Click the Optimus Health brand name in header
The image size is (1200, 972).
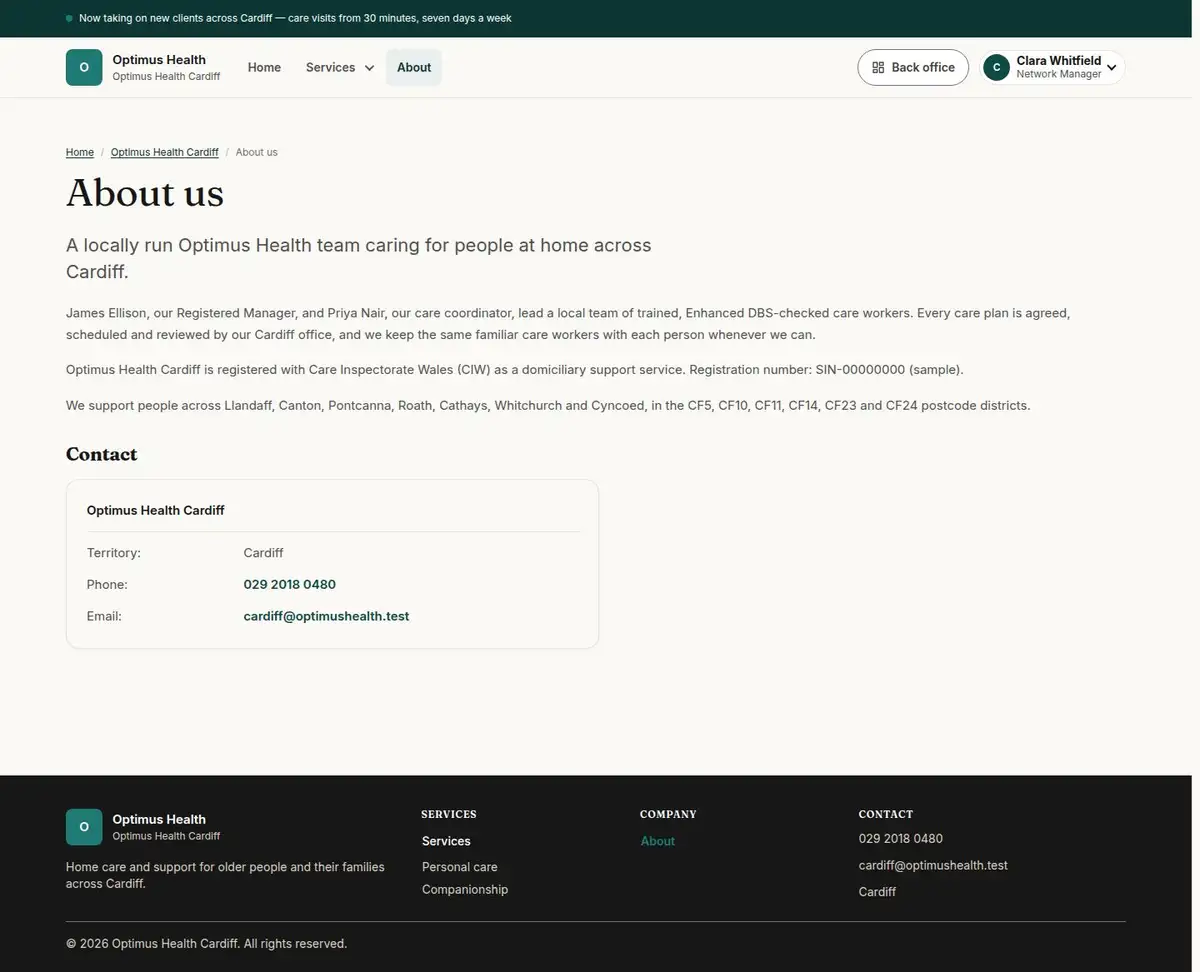(x=159, y=60)
